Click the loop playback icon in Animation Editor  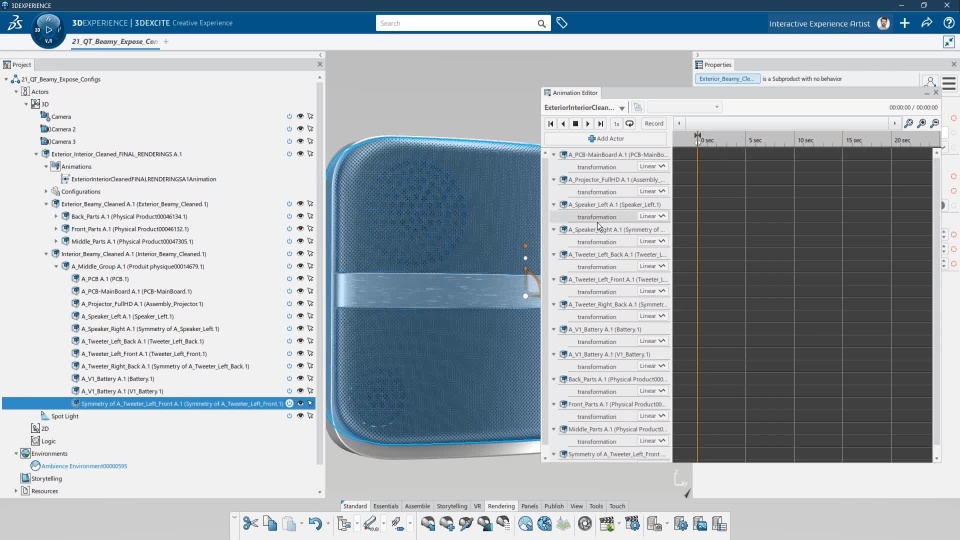pos(630,124)
